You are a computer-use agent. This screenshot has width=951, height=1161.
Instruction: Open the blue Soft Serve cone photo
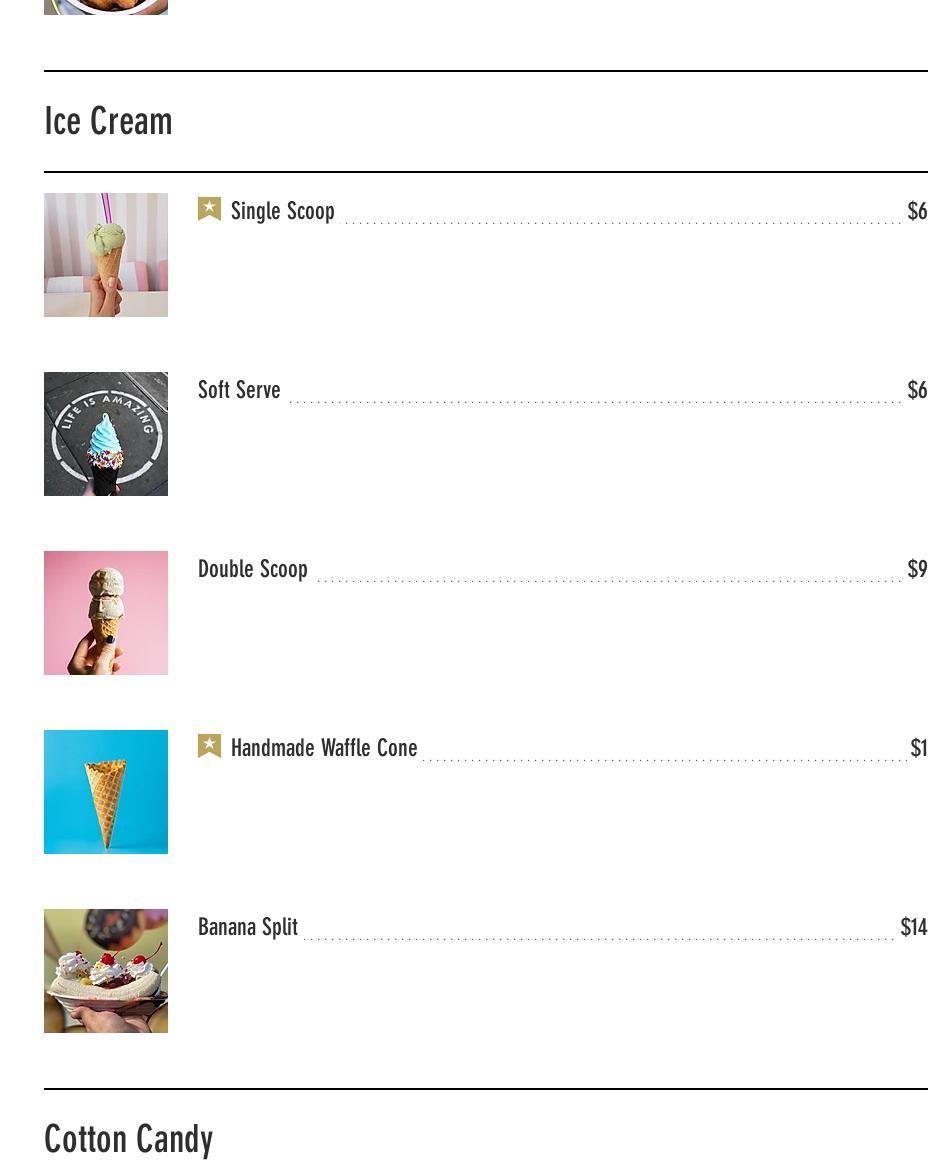(x=106, y=434)
